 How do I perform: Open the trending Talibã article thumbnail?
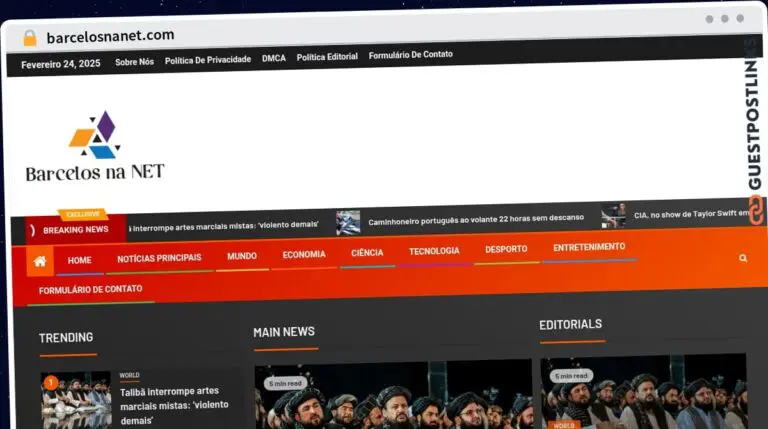(76, 400)
